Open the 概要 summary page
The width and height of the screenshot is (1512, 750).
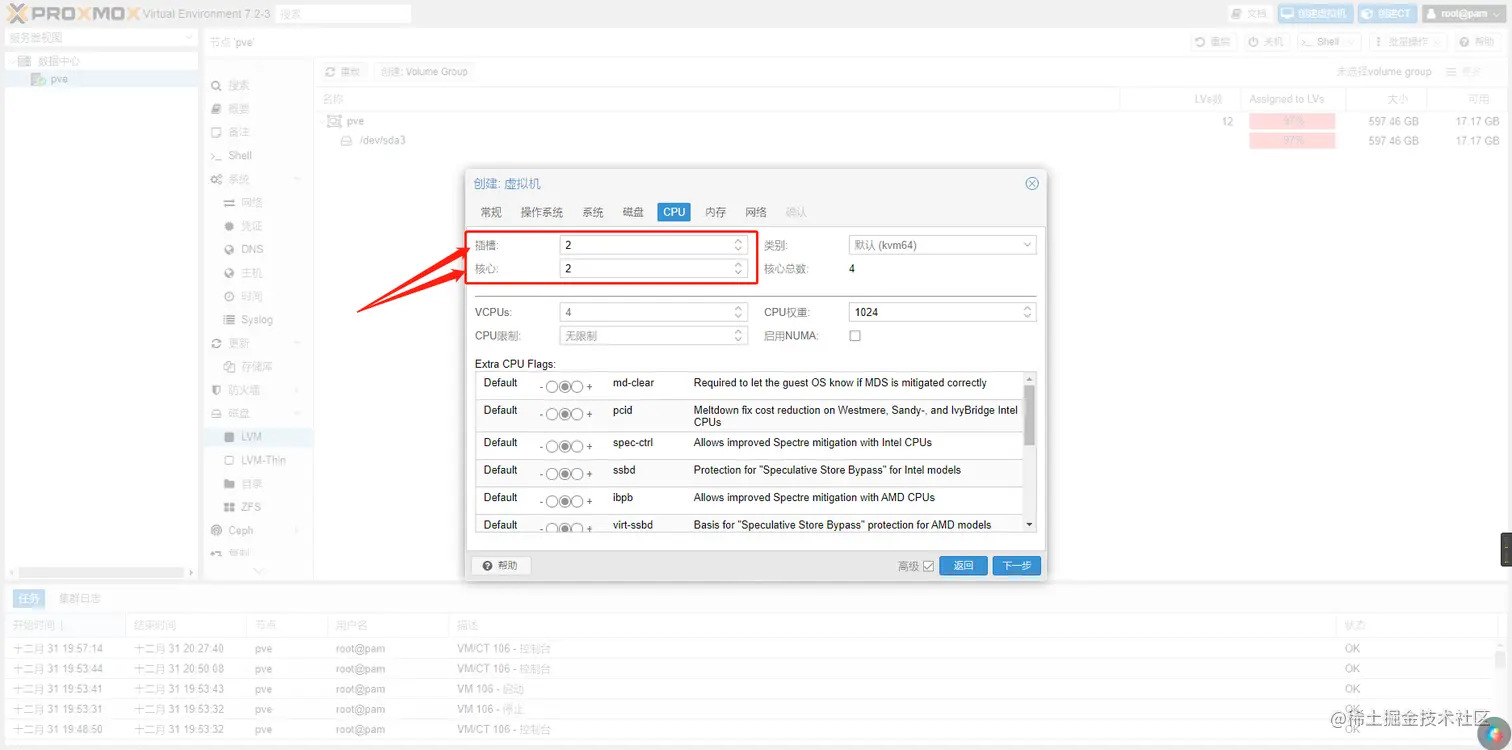pos(238,109)
